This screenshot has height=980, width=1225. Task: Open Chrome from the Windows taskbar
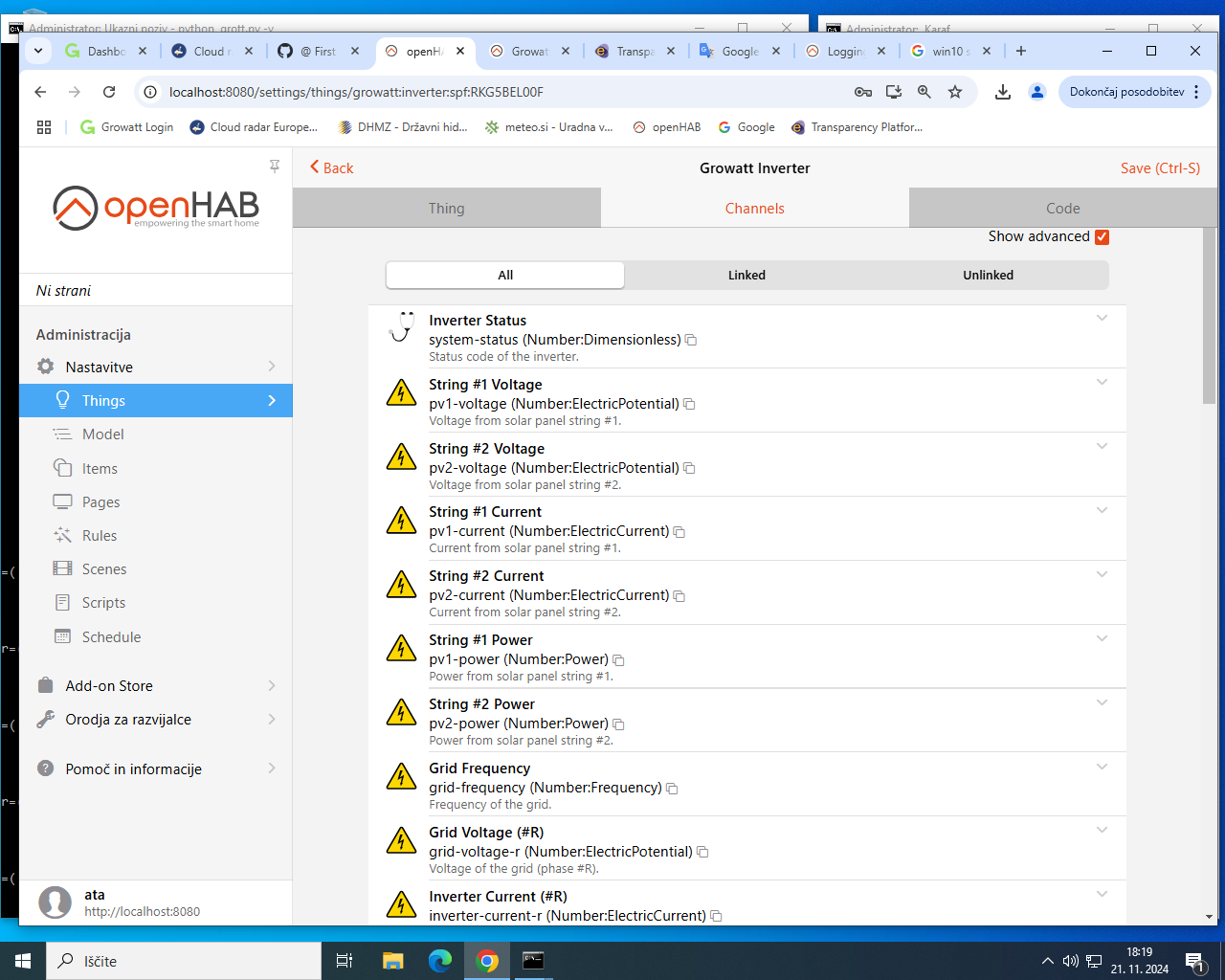point(487,961)
